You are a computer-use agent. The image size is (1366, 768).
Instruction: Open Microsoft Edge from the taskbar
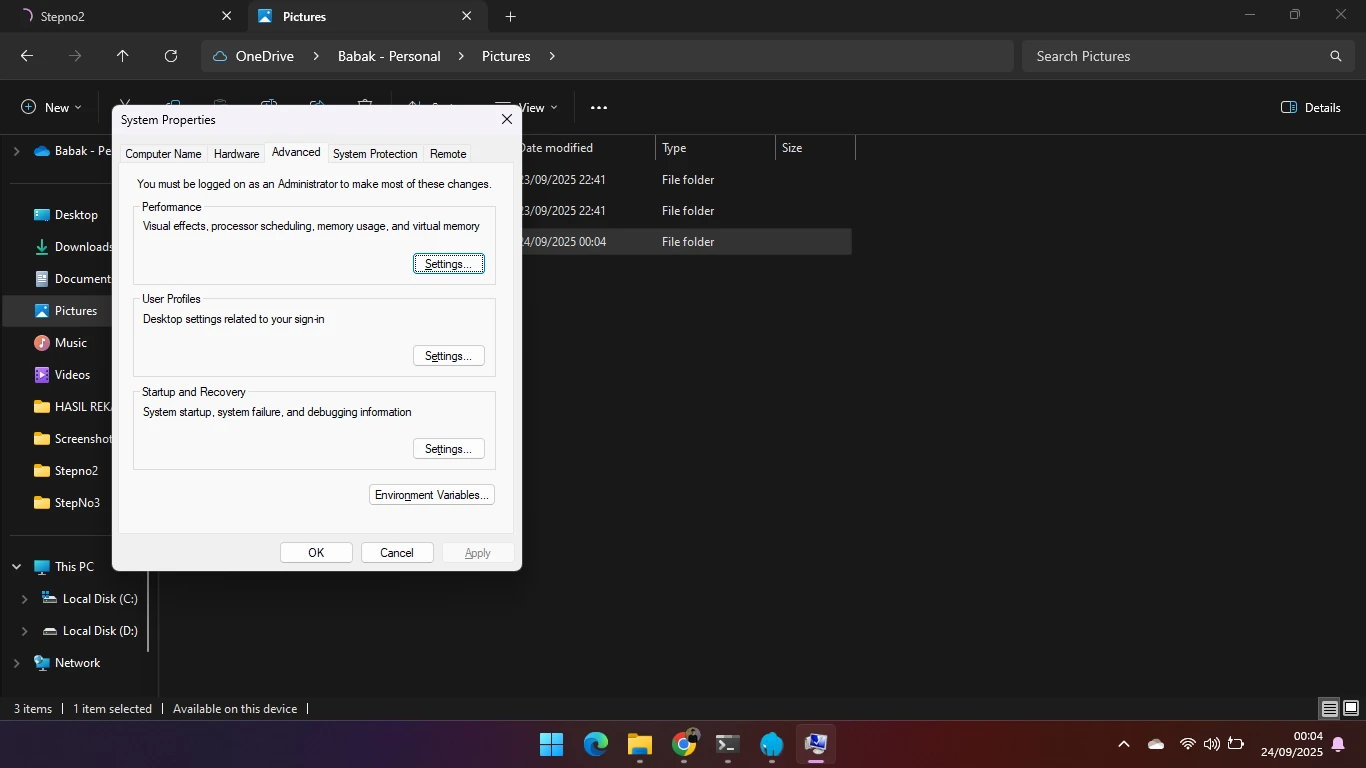tap(596, 744)
